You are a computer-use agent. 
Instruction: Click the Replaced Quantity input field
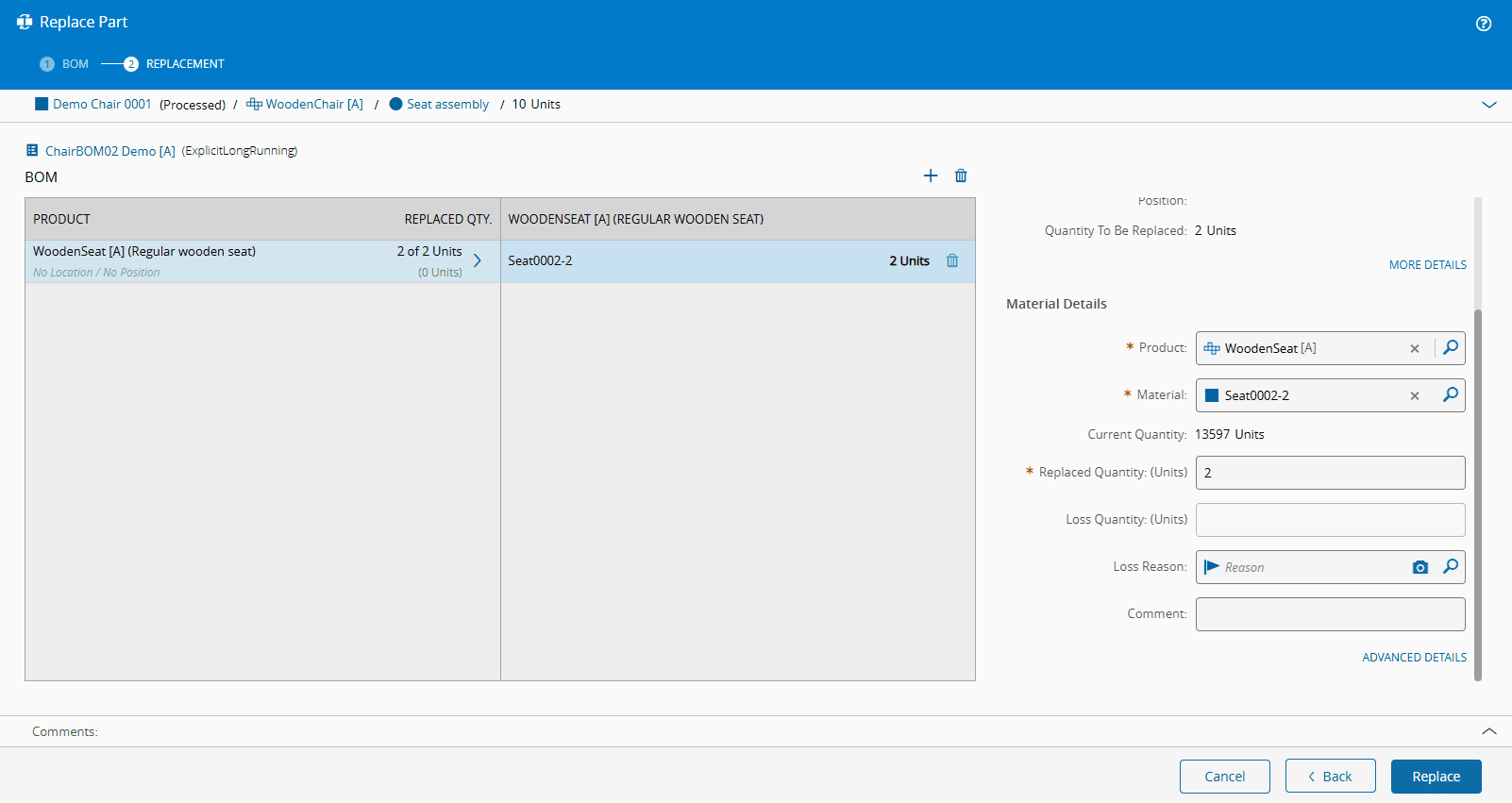tap(1329, 473)
